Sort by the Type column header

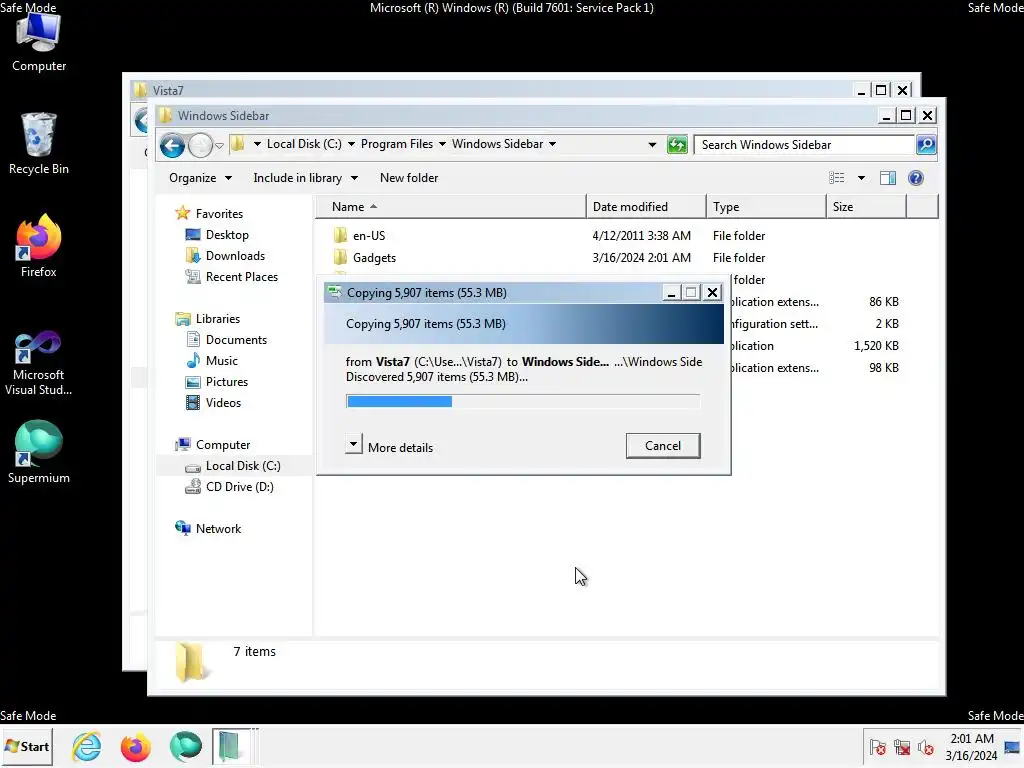766,206
